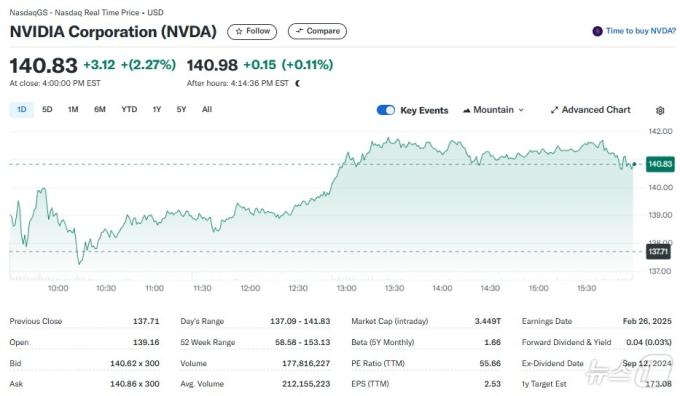Click the 140.83 current price chart label
The image size is (680, 396).
click(x=660, y=164)
